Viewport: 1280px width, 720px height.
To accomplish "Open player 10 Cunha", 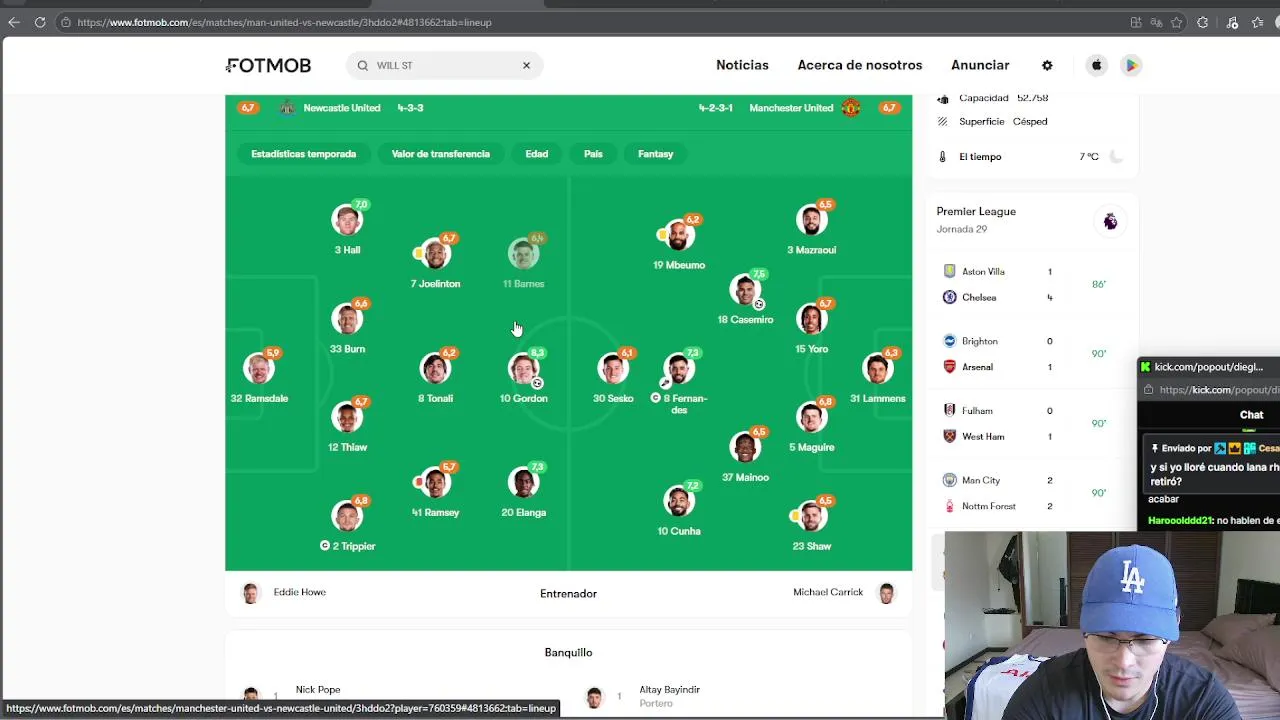I will tap(679, 509).
